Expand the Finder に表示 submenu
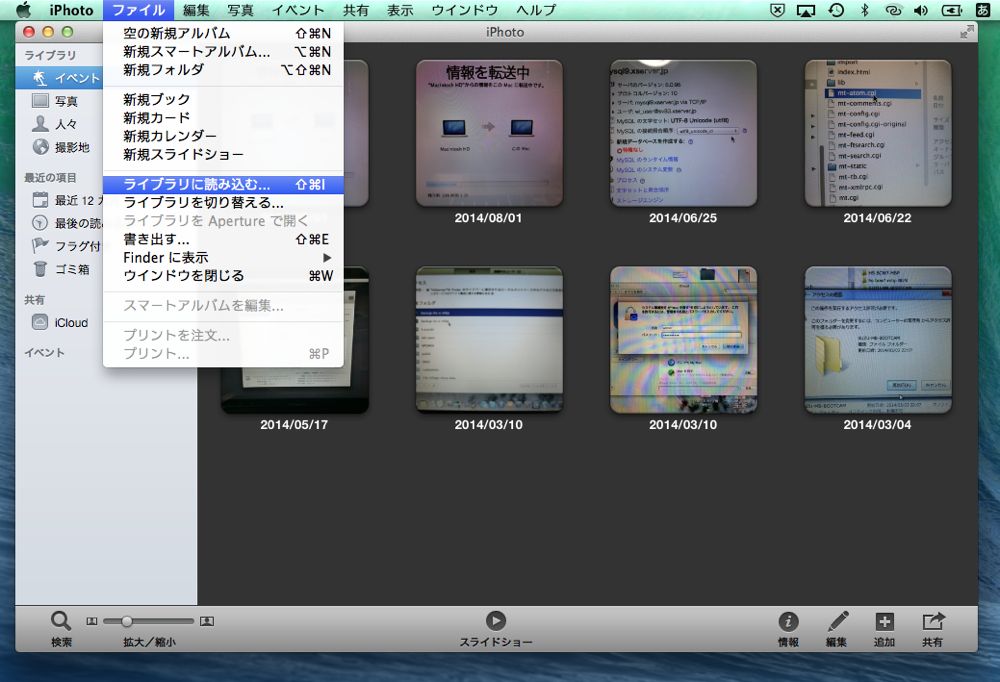 coord(223,258)
